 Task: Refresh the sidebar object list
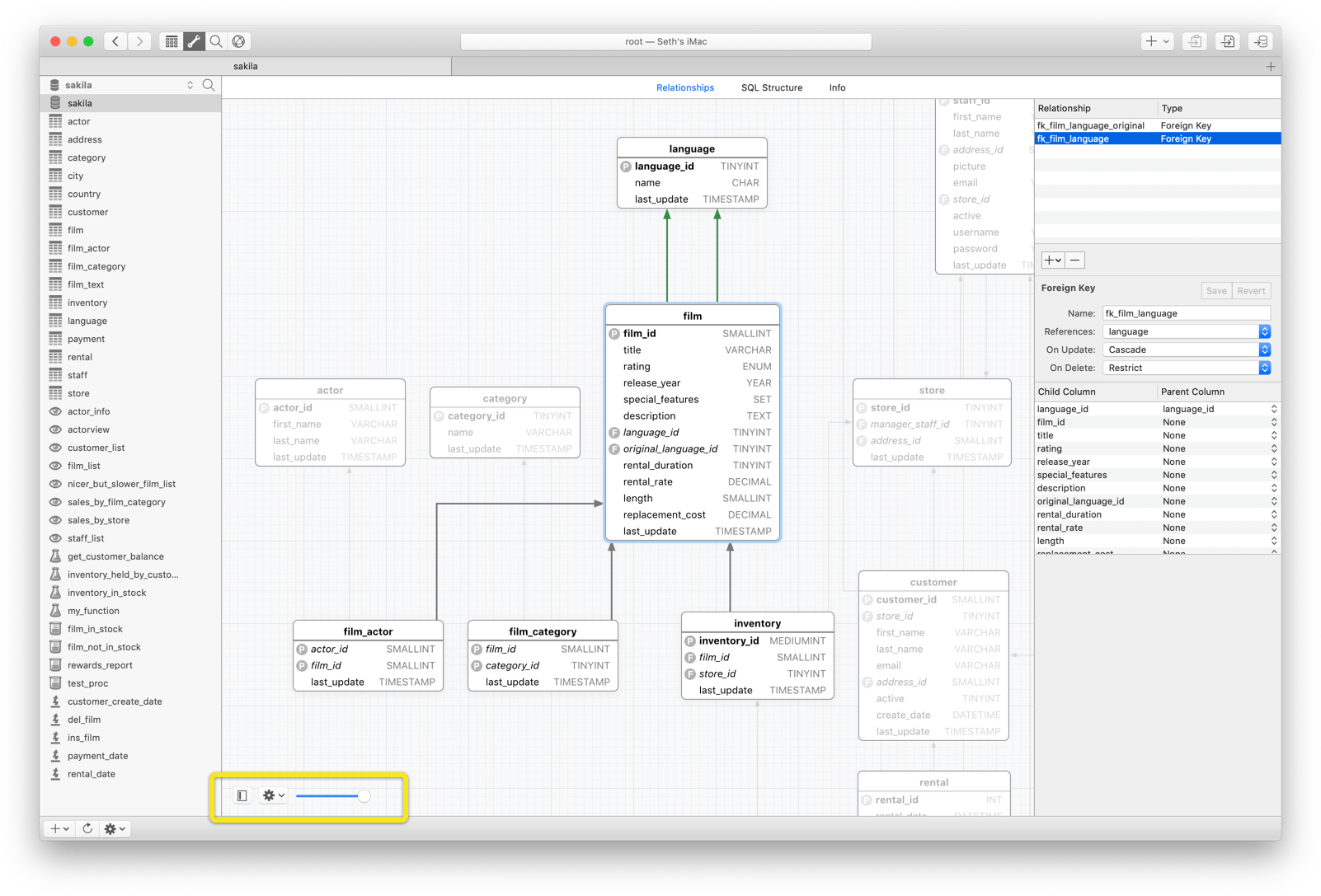coord(87,828)
